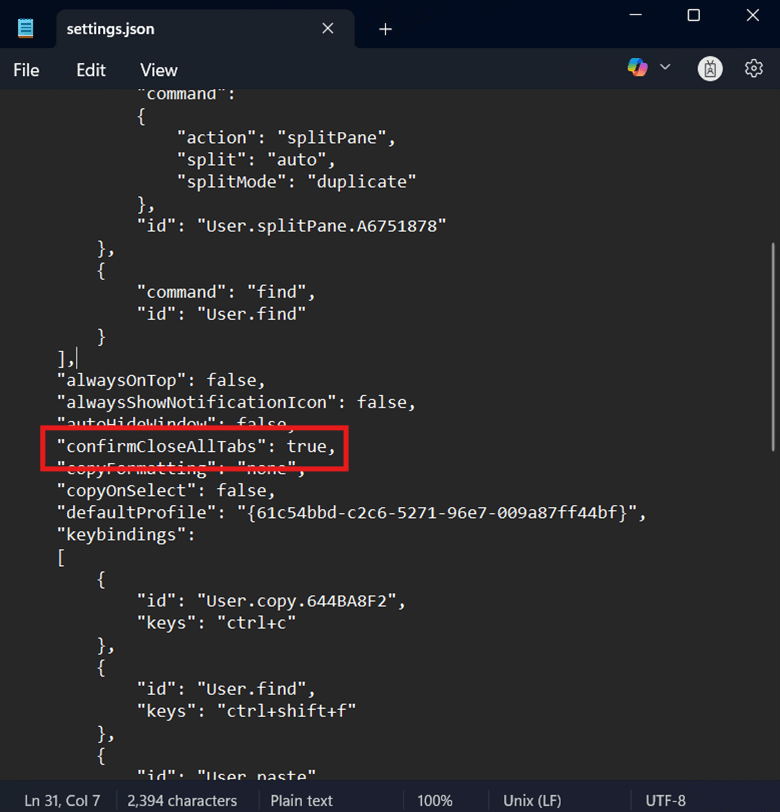780x812 pixels.
Task: Place cursor on the "confirmCloseAllTabs" true value
Action: [306, 446]
